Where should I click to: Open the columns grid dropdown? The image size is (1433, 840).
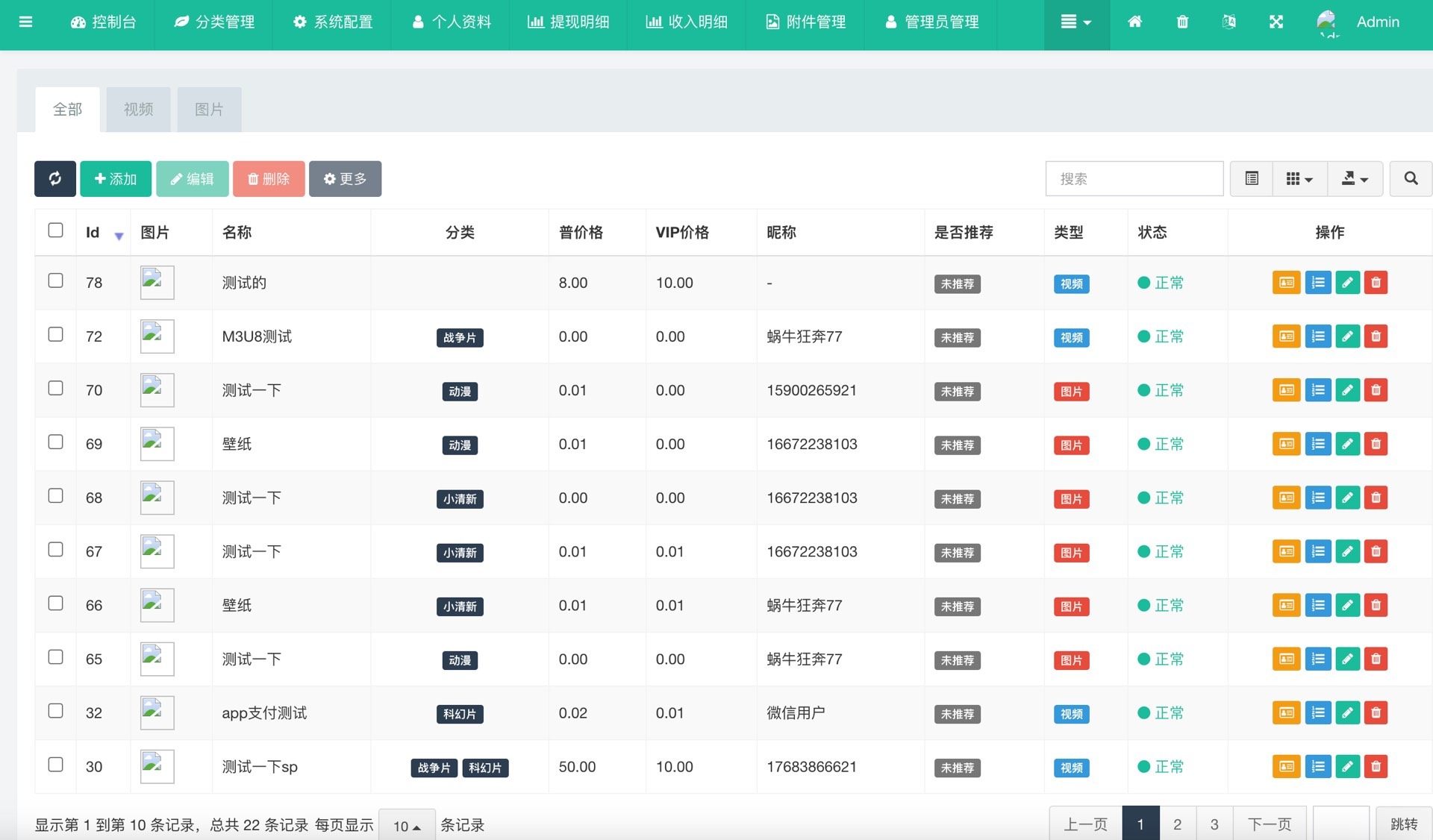[x=1299, y=178]
